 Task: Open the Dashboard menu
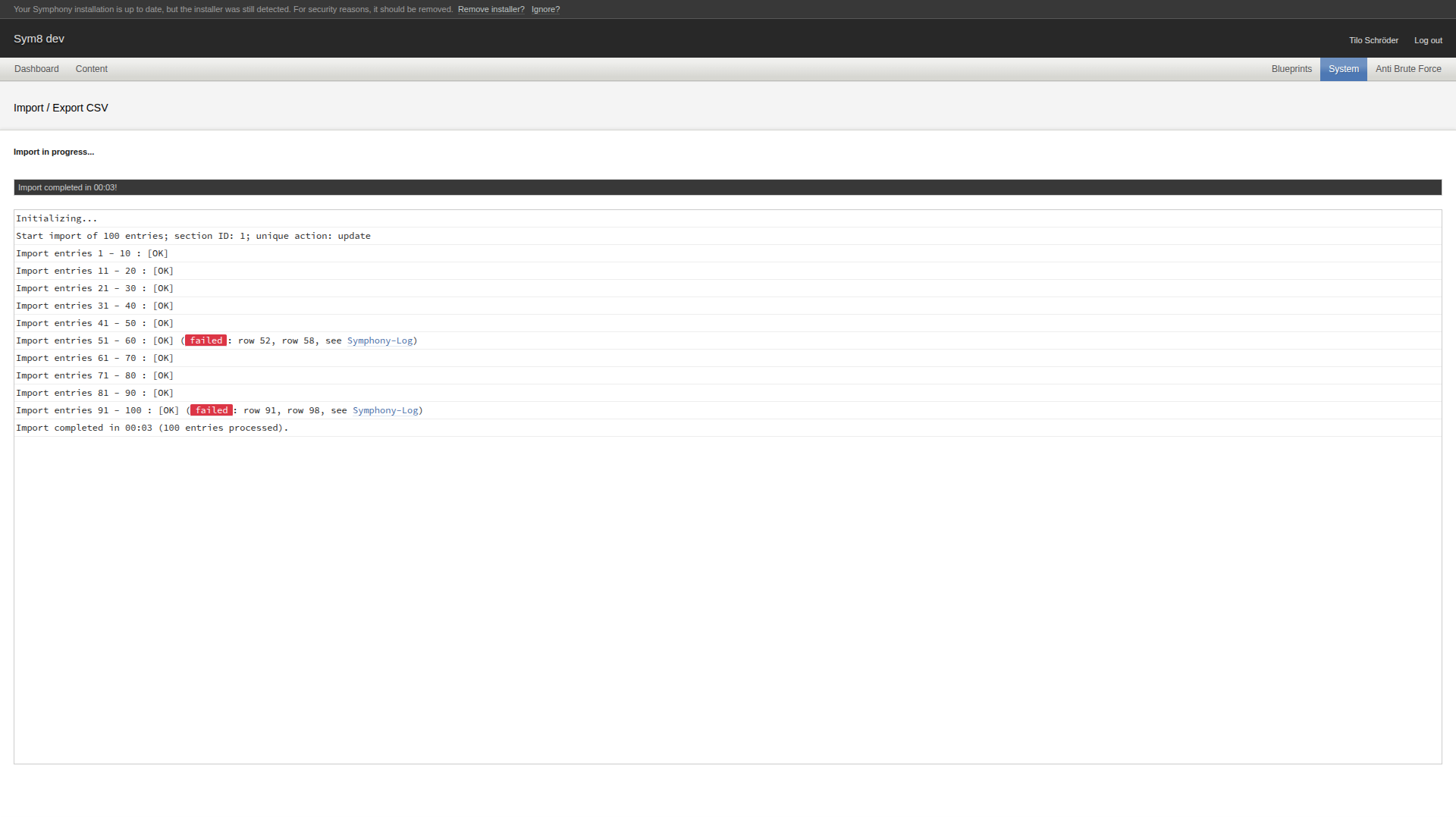tap(36, 69)
